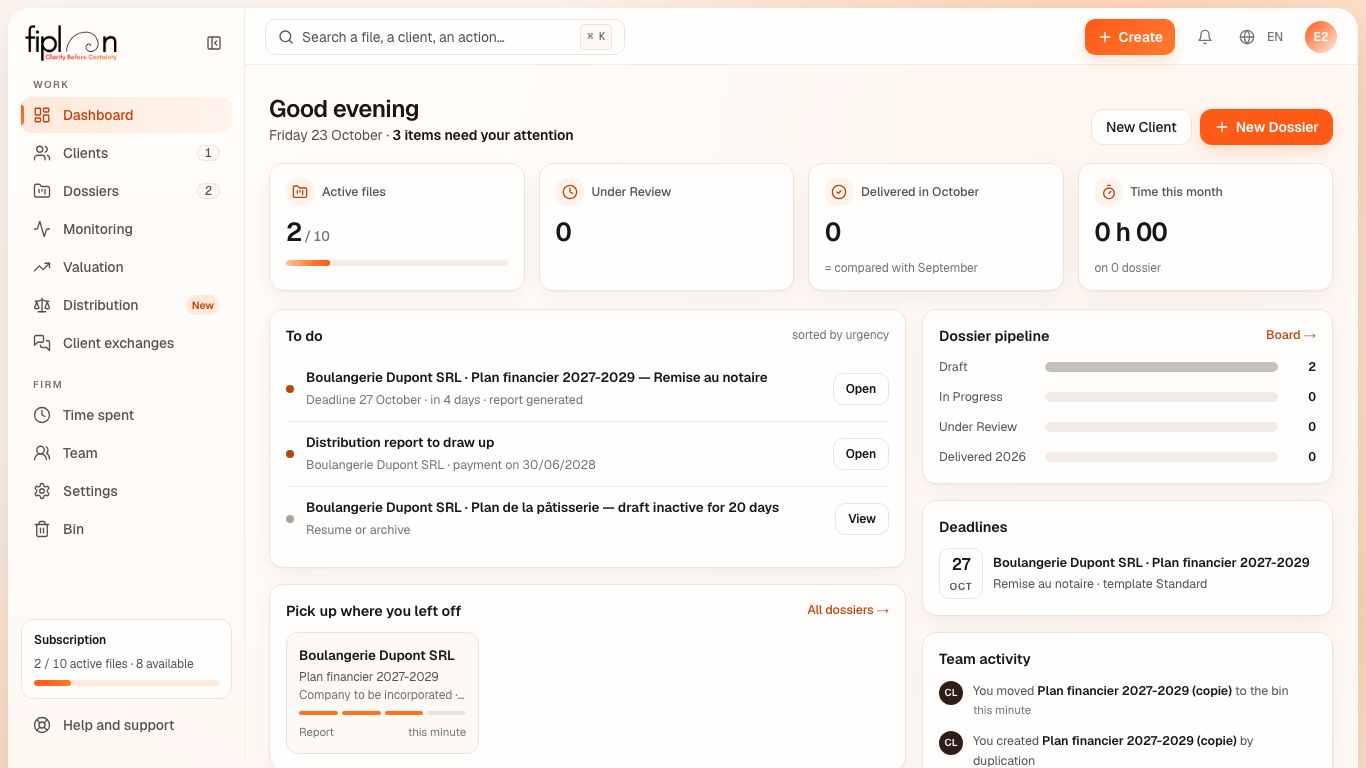Open Dossiers in the sidebar
Screen dimensions: 1366x768
[127, 191]
